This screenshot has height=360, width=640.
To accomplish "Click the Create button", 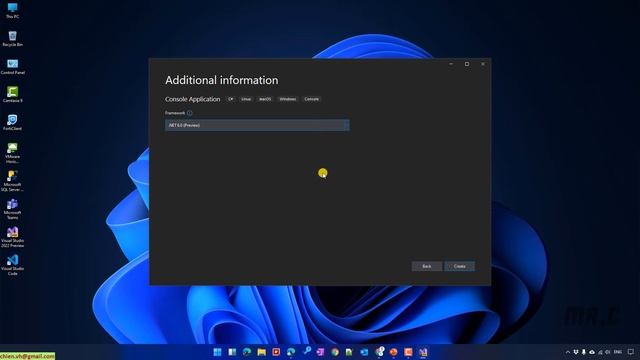I will [x=460, y=266].
